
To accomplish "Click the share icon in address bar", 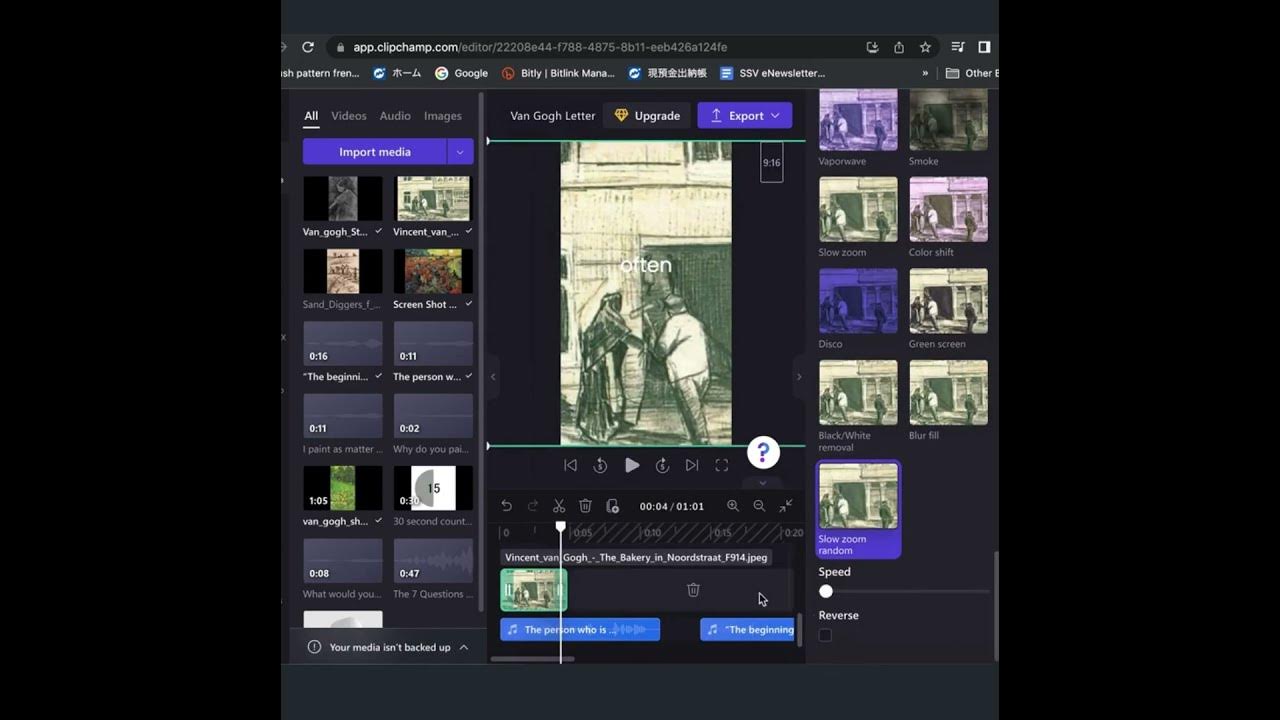I will [x=899, y=47].
